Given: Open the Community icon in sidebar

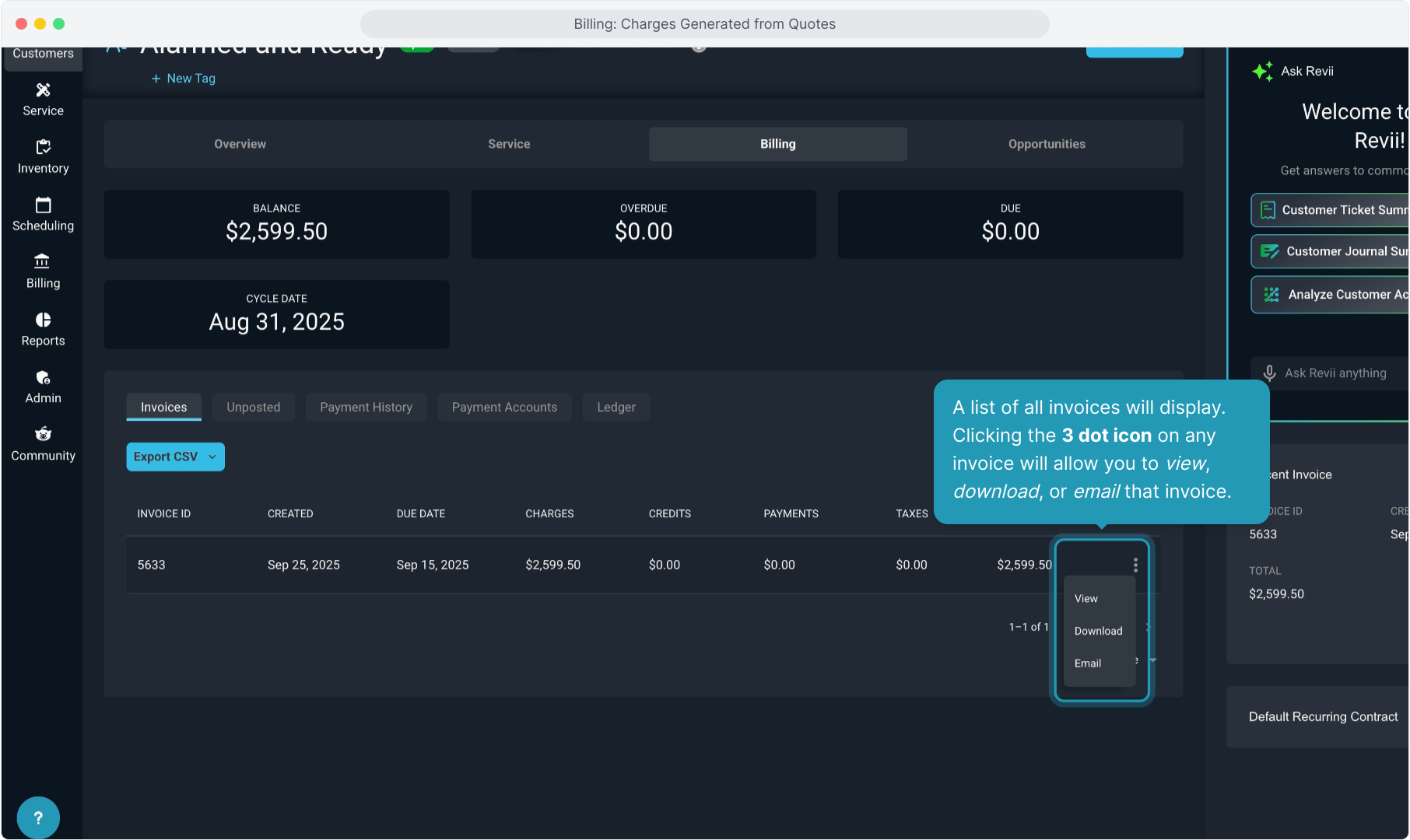Looking at the screenshot, I should tap(43, 434).
